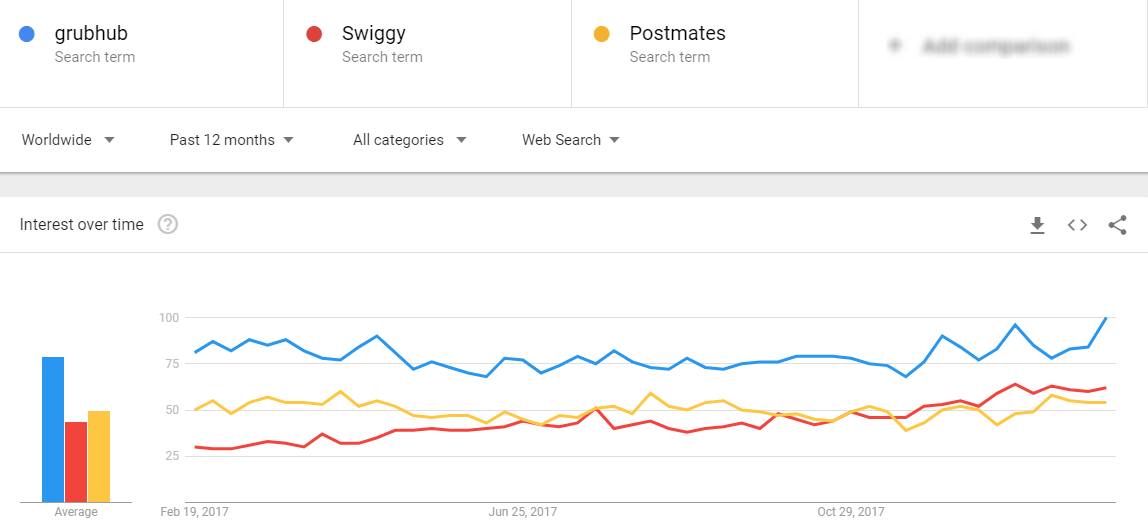
Task: Open the Past 12 months dropdown
Action: click(x=231, y=140)
